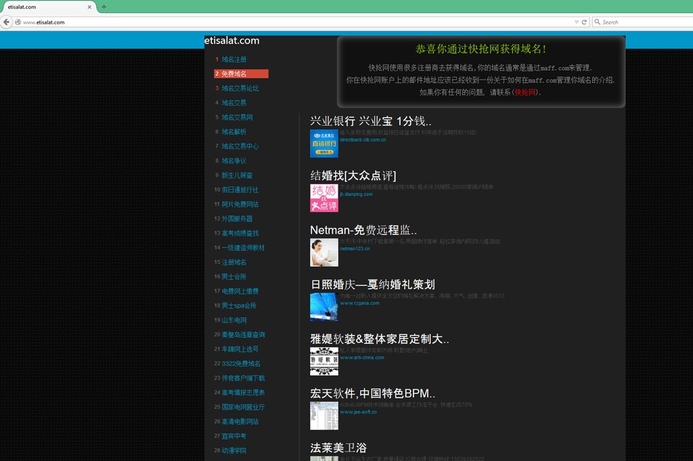Open a new tab with plus button
Screen dimensions: 693x461
click(104, 7)
